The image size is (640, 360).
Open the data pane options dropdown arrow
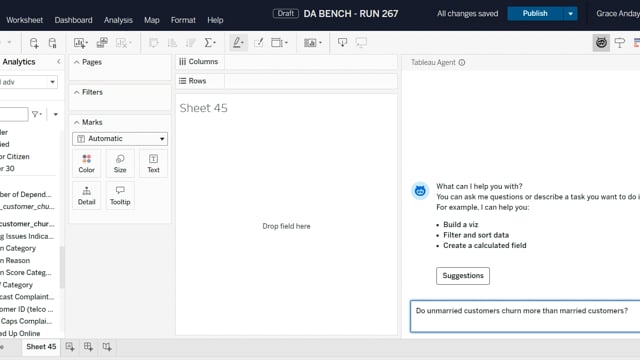point(56,114)
